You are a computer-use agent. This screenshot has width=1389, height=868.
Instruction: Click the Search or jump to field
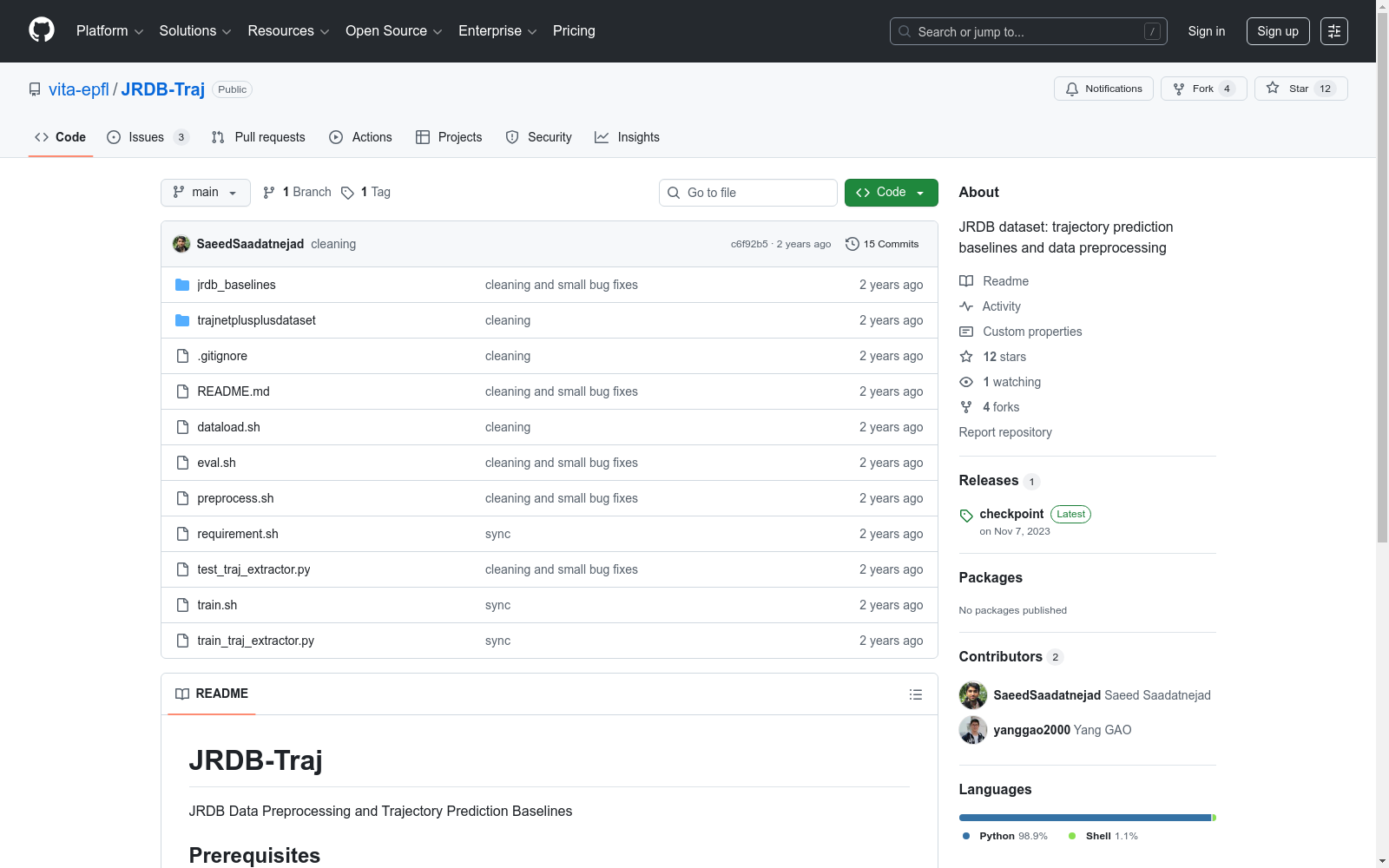click(1029, 31)
